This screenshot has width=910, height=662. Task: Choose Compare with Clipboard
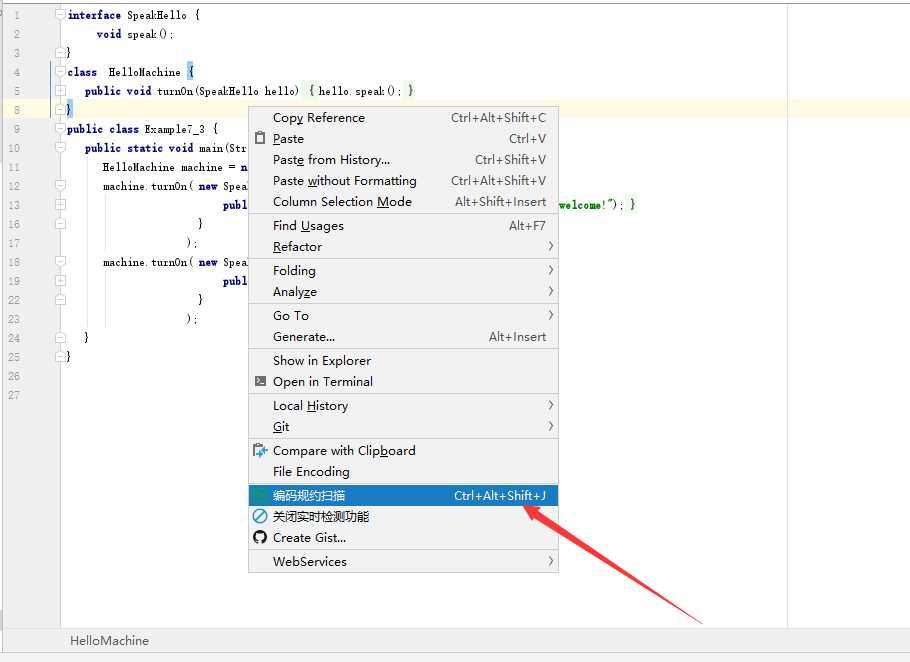click(x=403, y=450)
